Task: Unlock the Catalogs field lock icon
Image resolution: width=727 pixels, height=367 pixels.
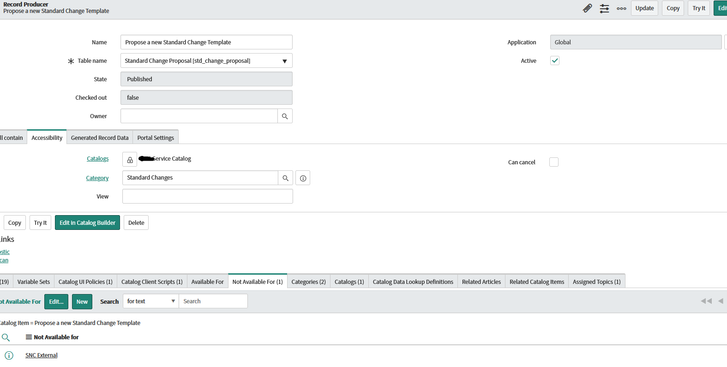Action: click(130, 159)
